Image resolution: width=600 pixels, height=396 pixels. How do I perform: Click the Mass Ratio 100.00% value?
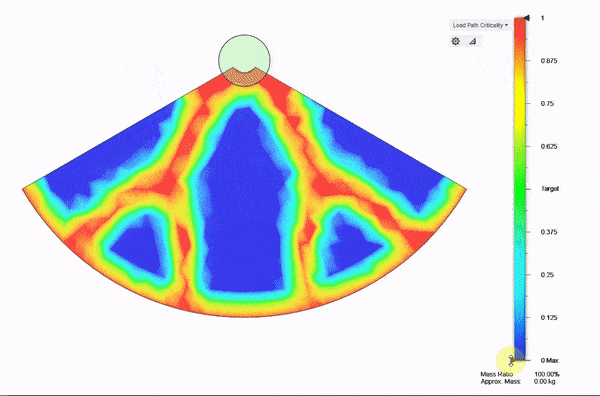(x=547, y=374)
